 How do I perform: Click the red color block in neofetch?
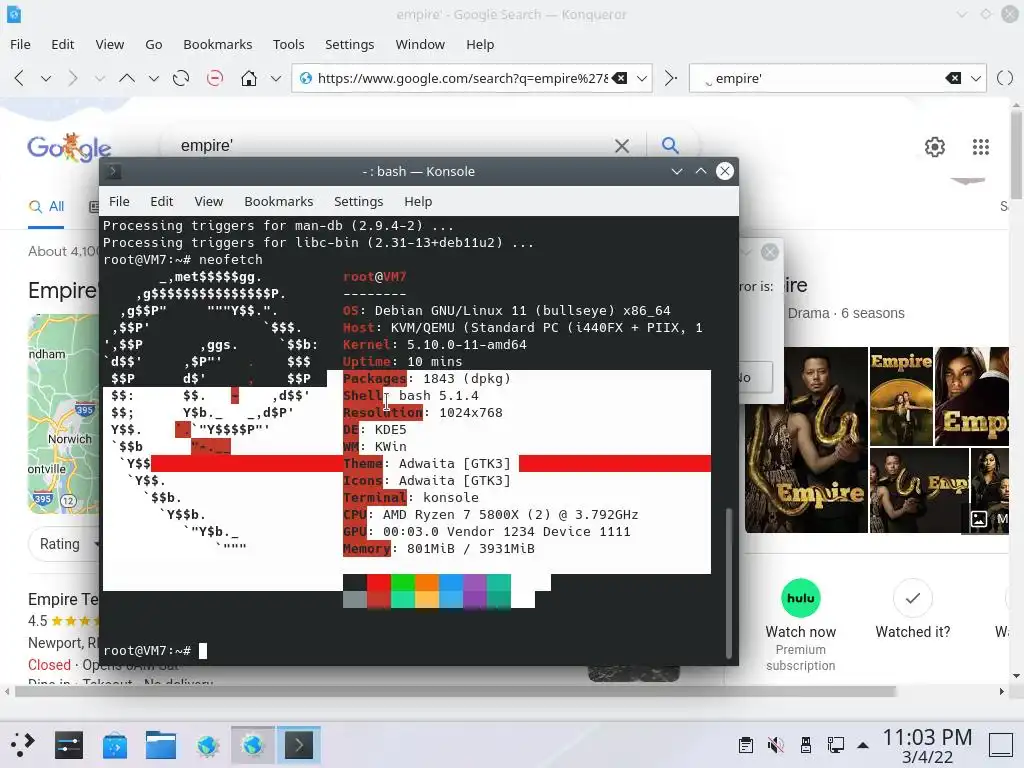379,582
